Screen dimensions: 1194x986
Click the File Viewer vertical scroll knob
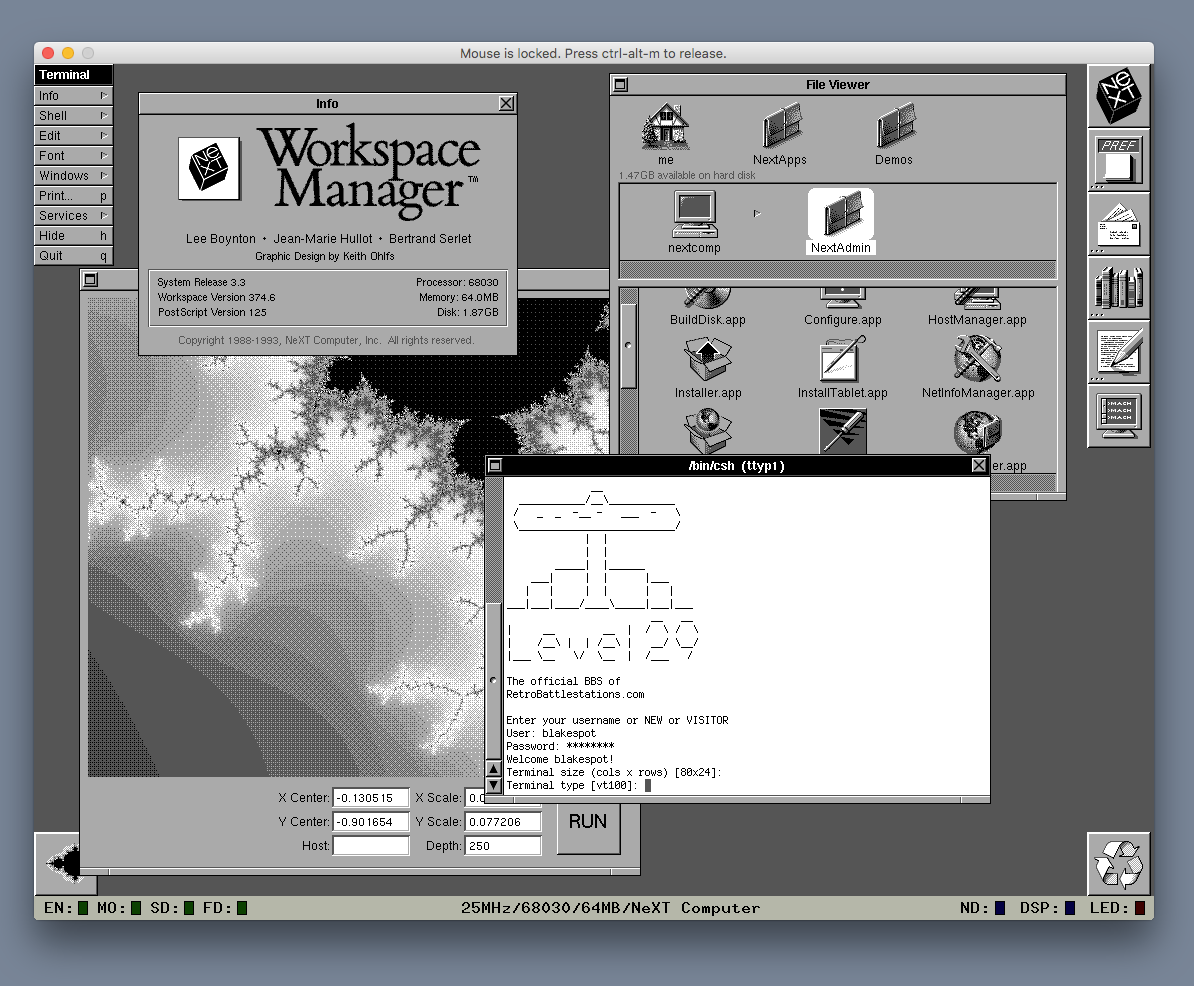tap(628, 346)
